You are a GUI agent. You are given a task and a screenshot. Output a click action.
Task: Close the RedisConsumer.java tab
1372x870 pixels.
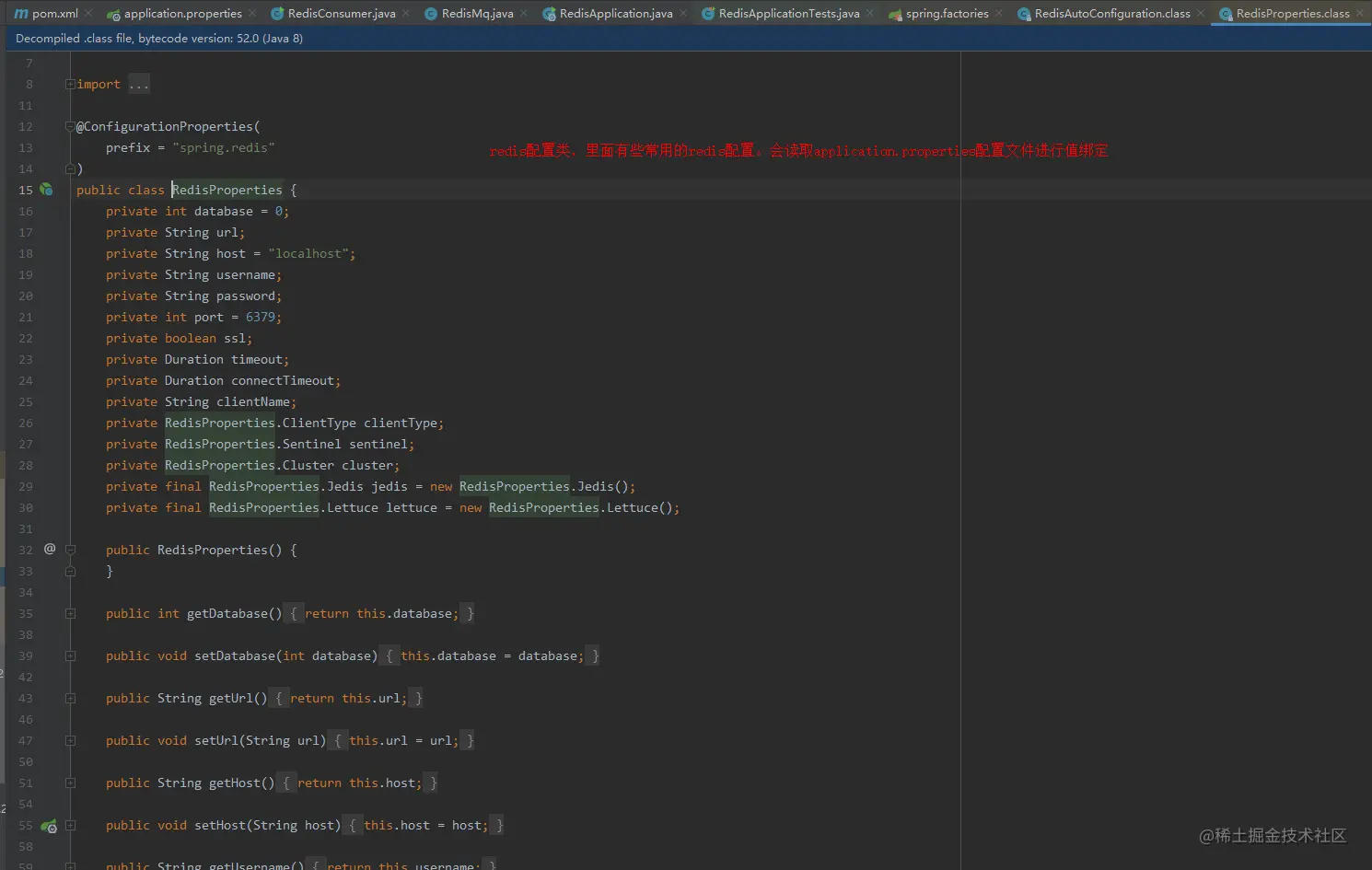406,14
